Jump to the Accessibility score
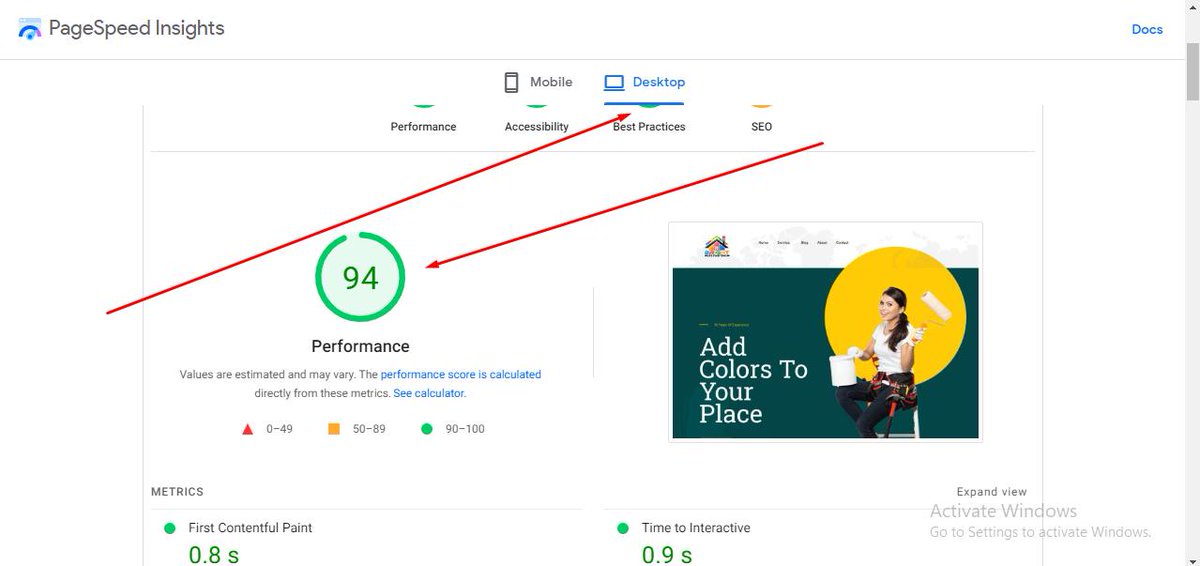1200x566 pixels. (537, 127)
